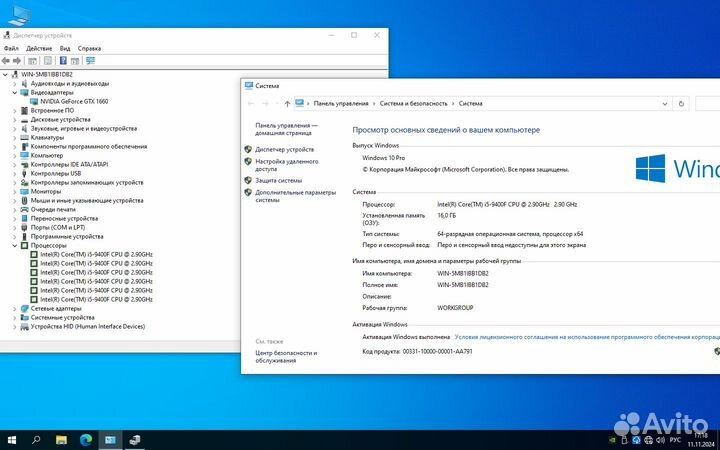Select NVIDIA GeForce GTX 1660 device
The width and height of the screenshot is (720, 450).
pyautogui.click(x=74, y=101)
